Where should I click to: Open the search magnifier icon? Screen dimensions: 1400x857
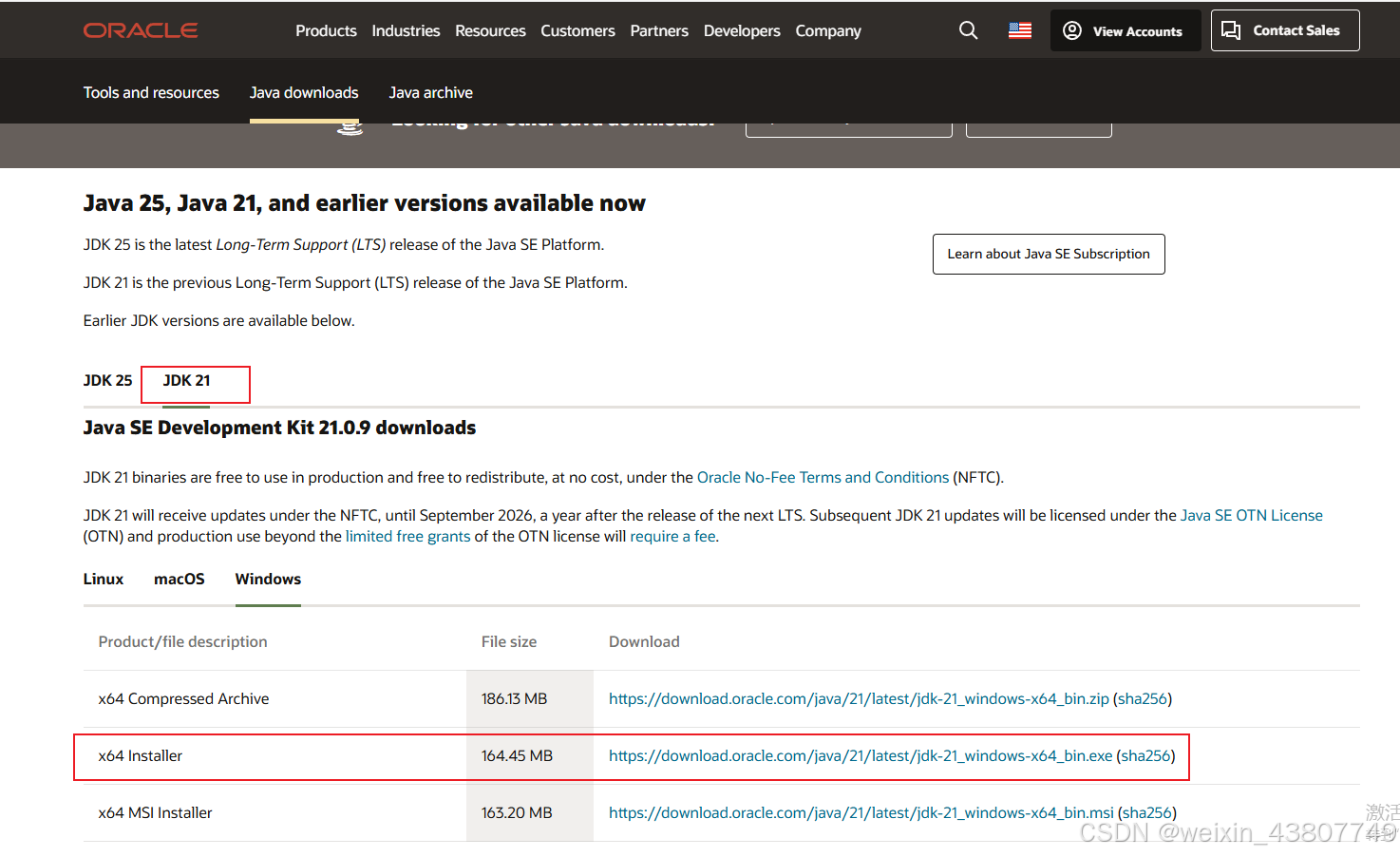click(968, 30)
